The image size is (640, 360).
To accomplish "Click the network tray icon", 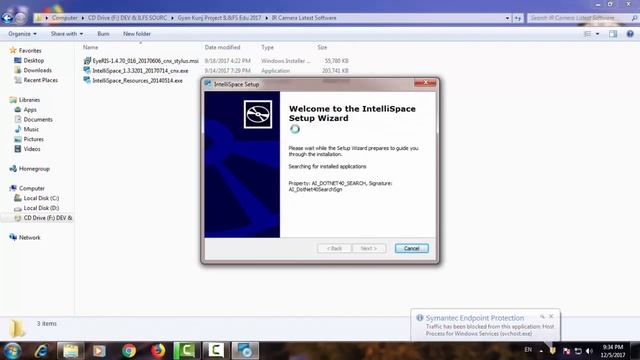I will (x=578, y=351).
